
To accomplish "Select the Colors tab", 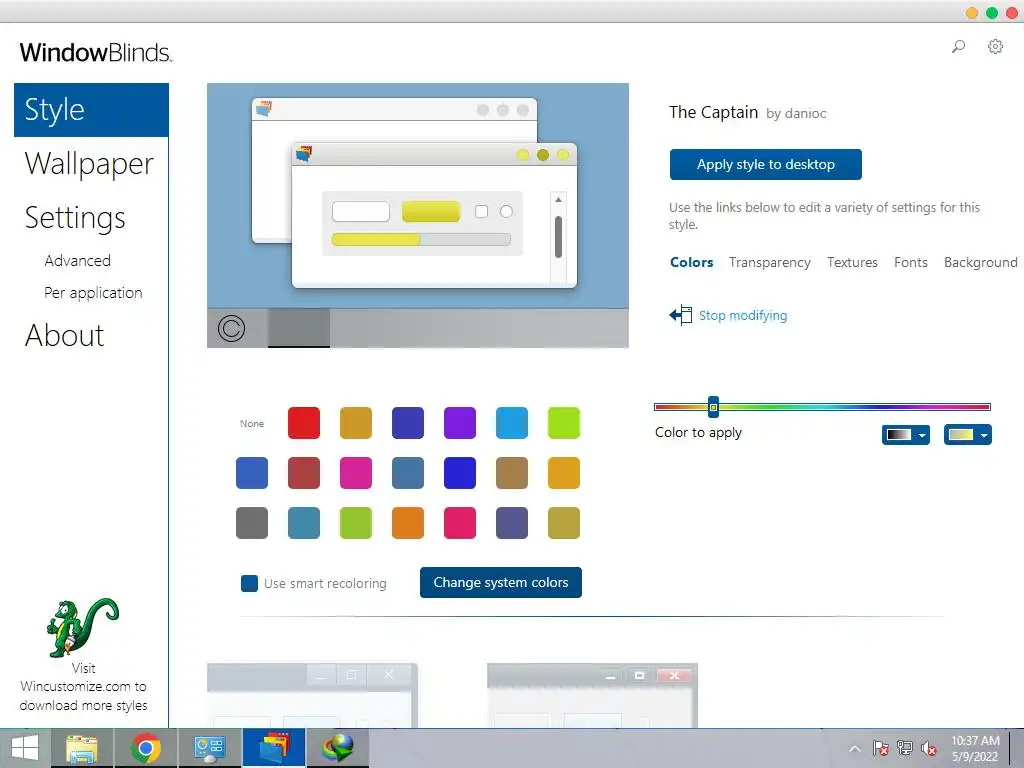I will click(692, 262).
